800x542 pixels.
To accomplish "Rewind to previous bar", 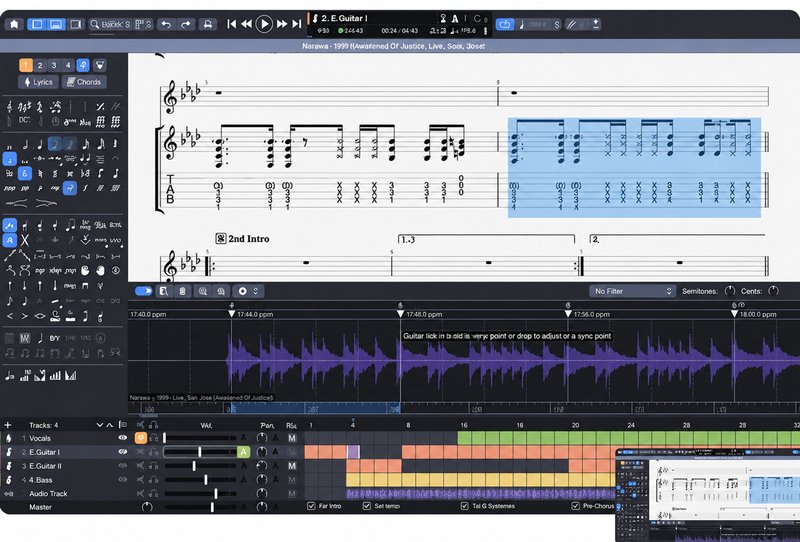I will 246,24.
